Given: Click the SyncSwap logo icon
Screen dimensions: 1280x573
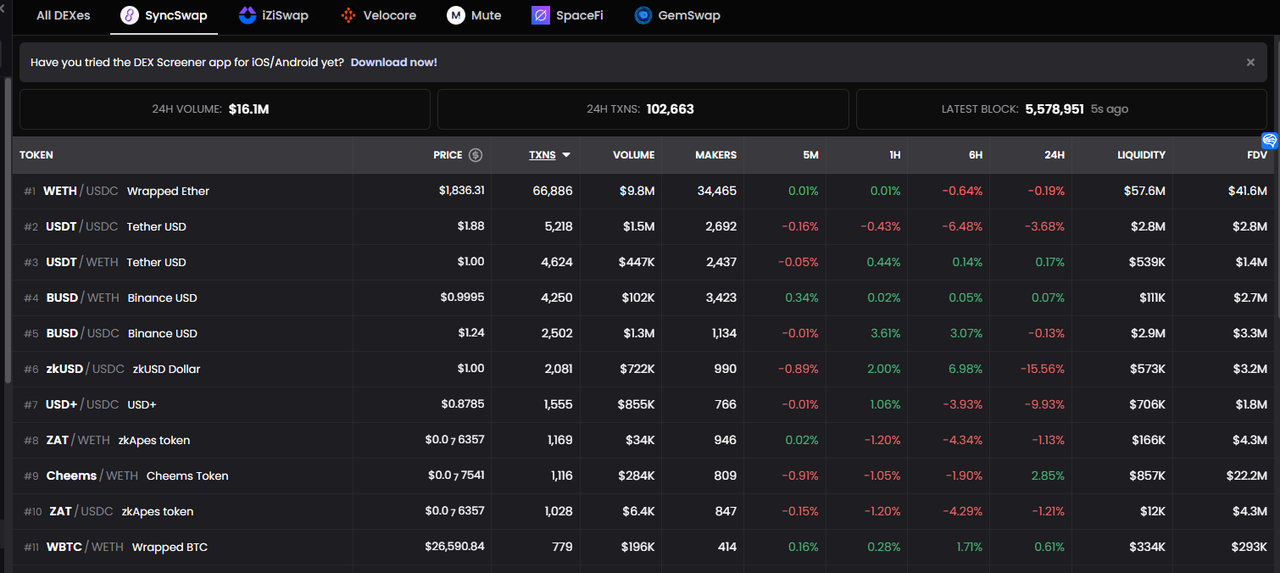Looking at the screenshot, I should coord(130,16).
